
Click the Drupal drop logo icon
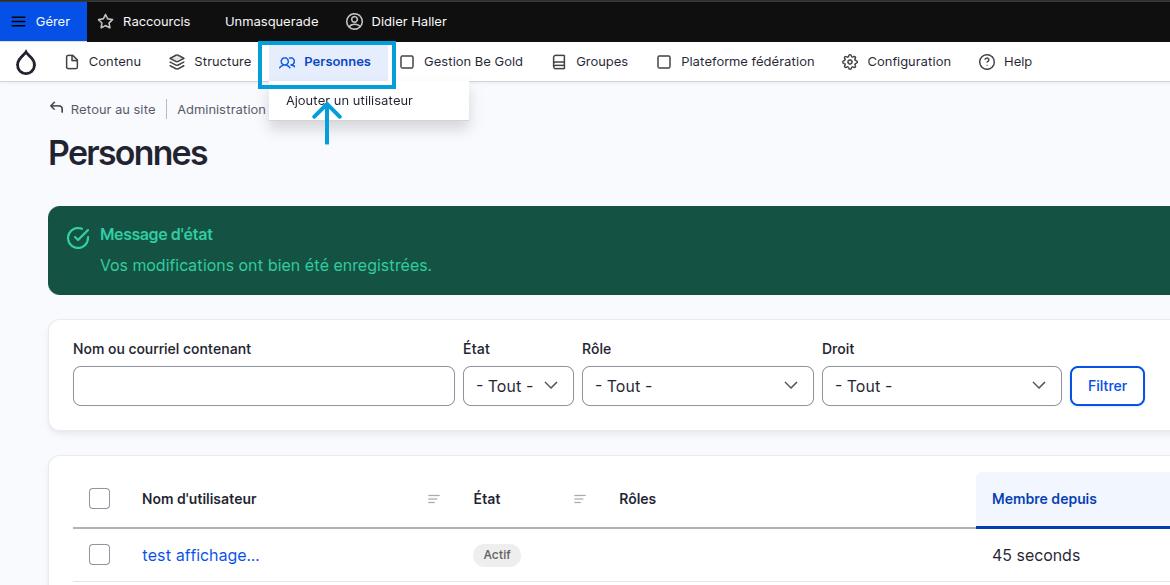[26, 62]
